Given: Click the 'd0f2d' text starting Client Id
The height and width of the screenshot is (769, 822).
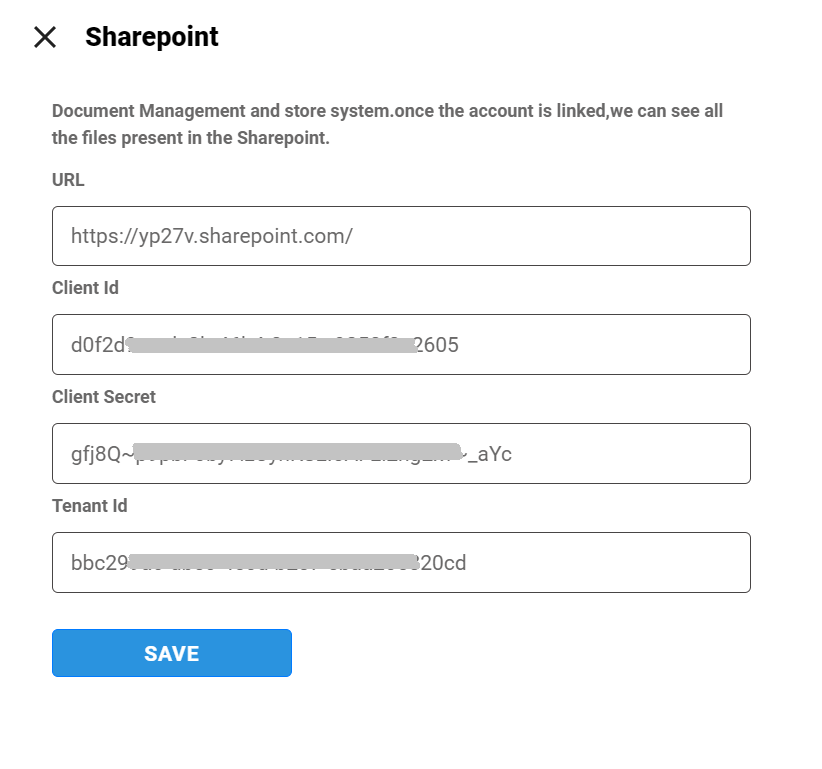Looking at the screenshot, I should [96, 346].
